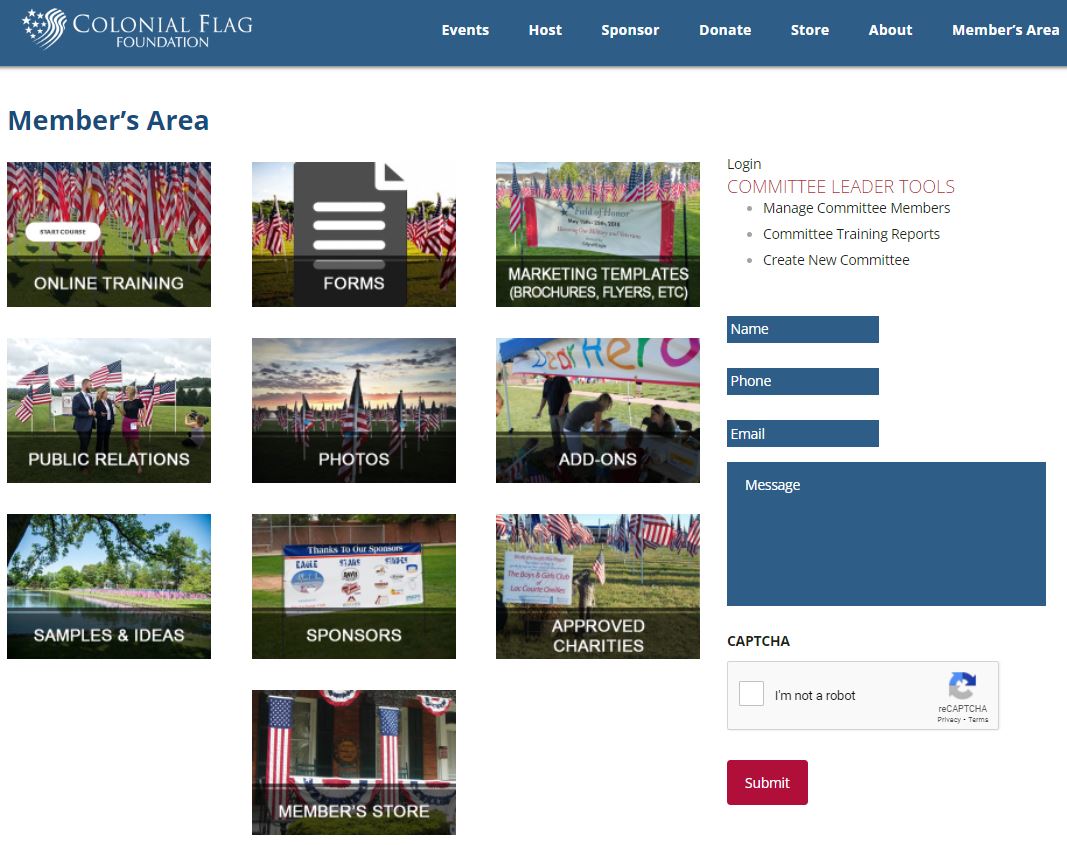
Task: Open the Store navigation item
Action: pyautogui.click(x=810, y=30)
